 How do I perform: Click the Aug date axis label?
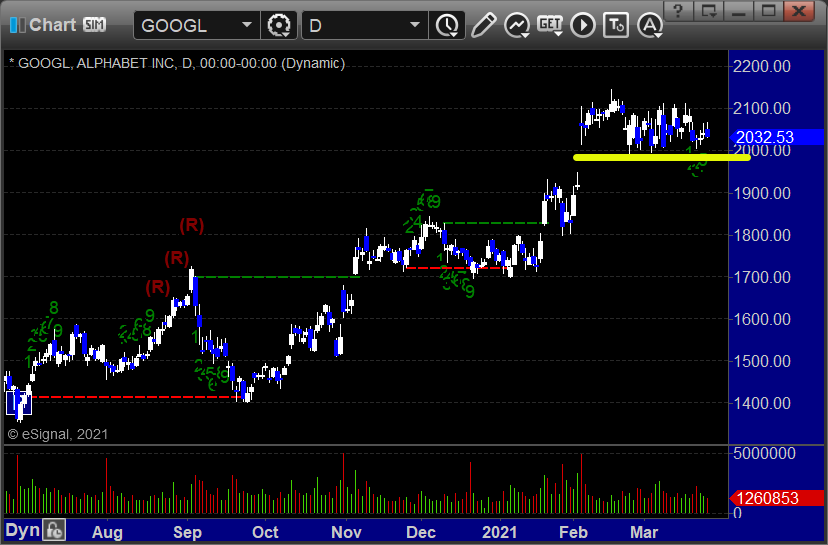[x=107, y=532]
